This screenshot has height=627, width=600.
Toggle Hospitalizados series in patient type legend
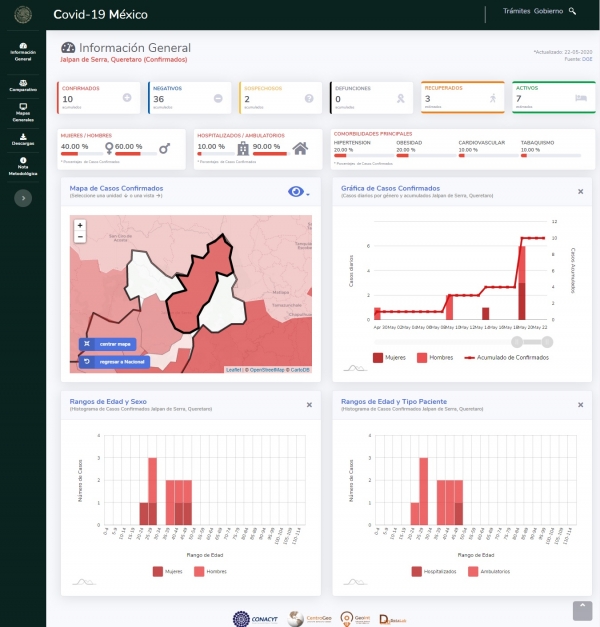tap(431, 572)
